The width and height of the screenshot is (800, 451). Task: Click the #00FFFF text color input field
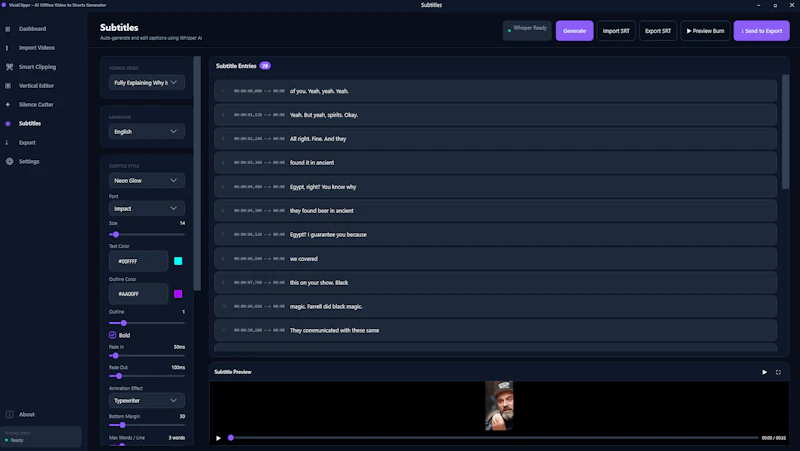138,261
